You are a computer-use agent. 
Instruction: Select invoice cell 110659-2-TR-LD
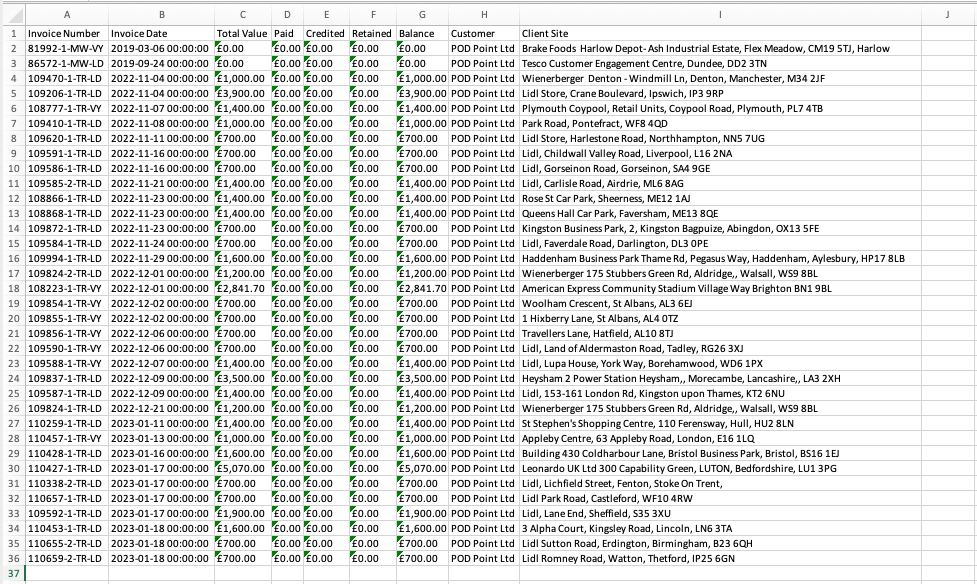66,558
